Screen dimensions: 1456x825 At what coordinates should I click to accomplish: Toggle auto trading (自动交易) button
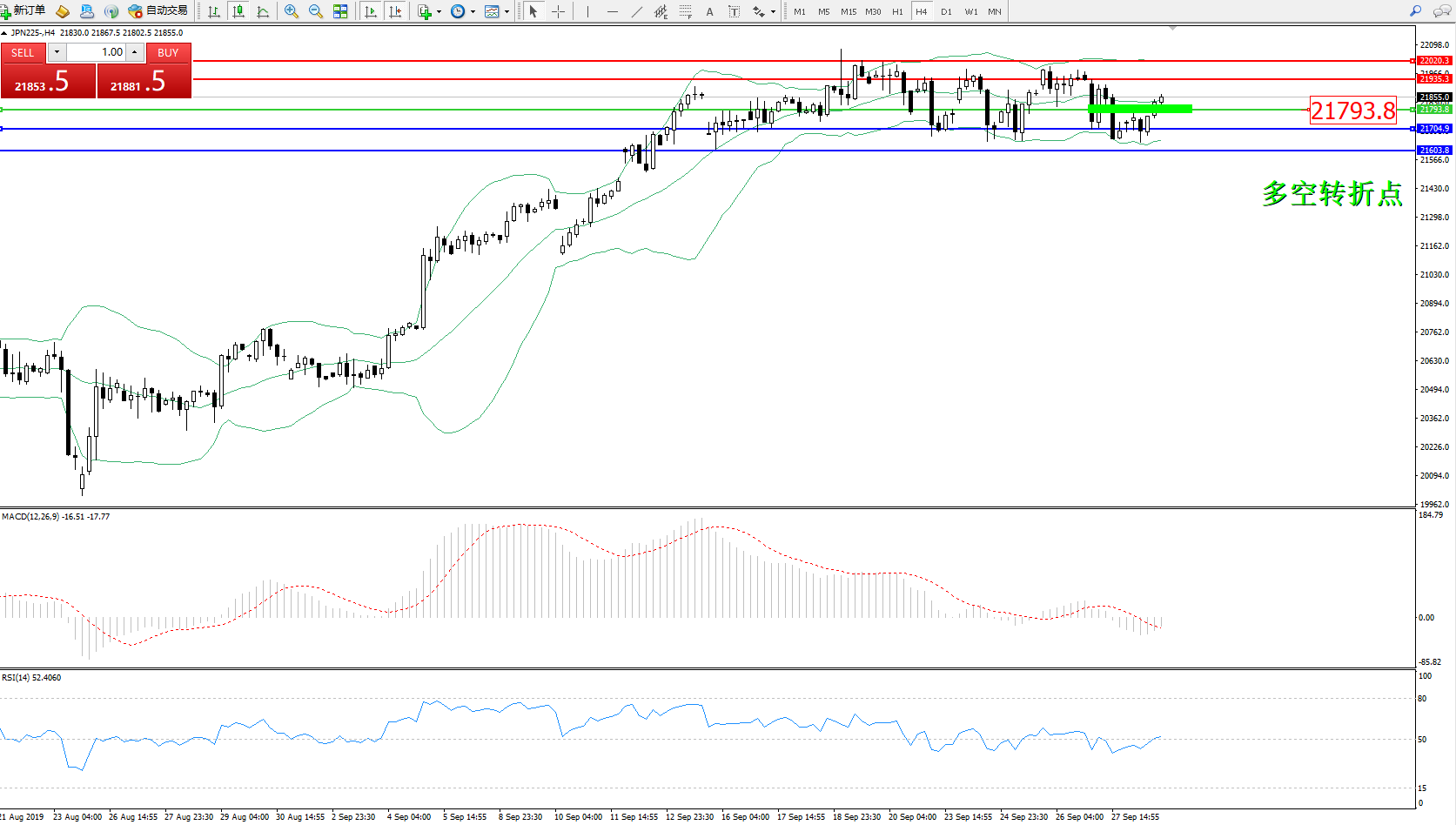[158, 10]
